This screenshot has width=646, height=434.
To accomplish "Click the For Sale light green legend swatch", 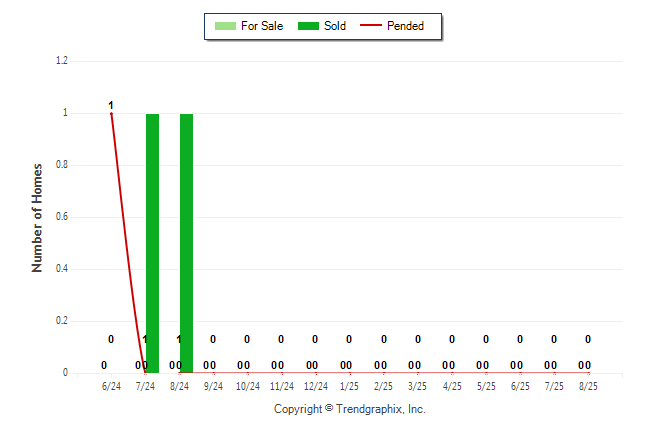I will tap(225, 26).
